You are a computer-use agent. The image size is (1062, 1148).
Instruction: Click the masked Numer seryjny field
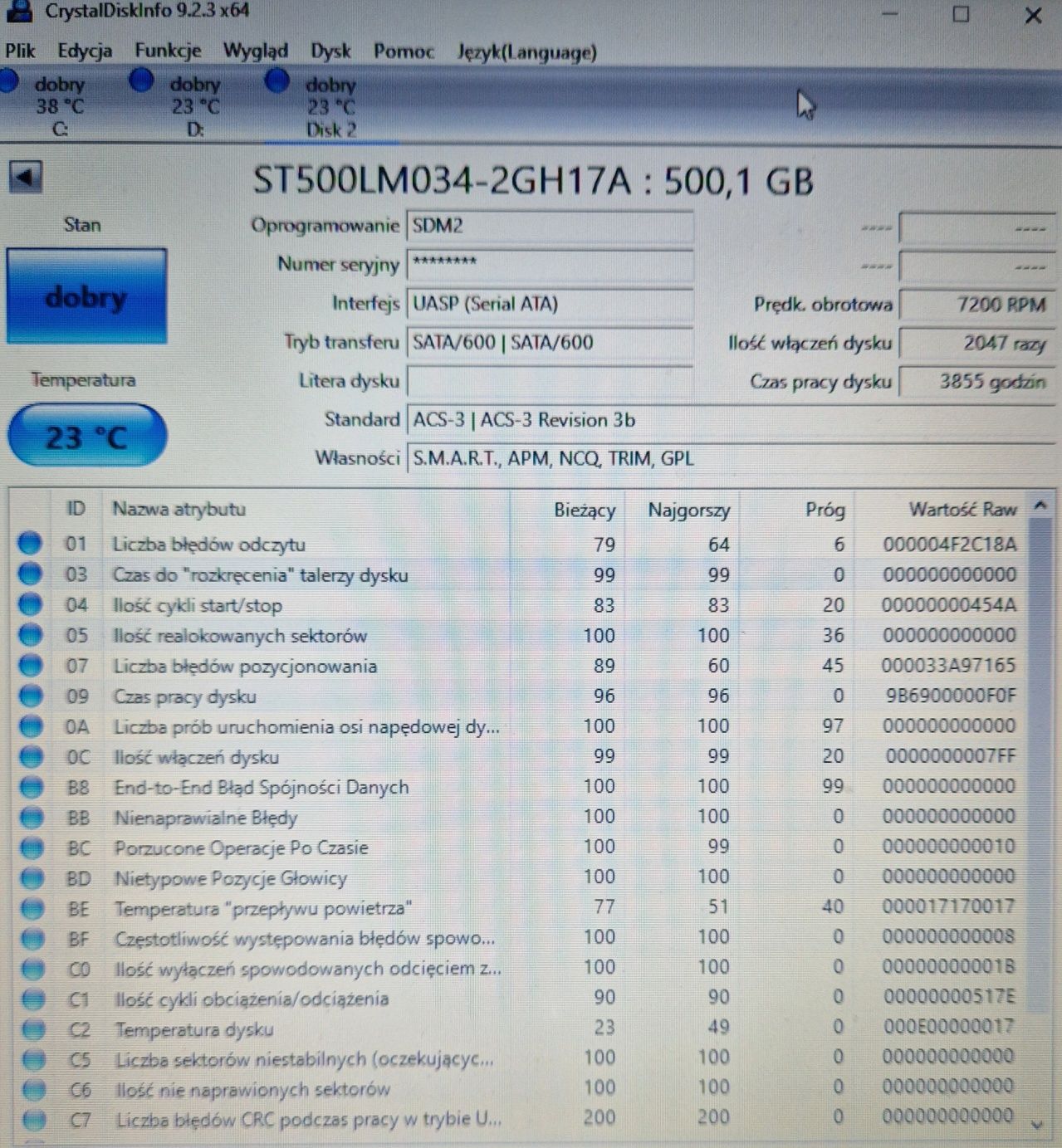(550, 264)
